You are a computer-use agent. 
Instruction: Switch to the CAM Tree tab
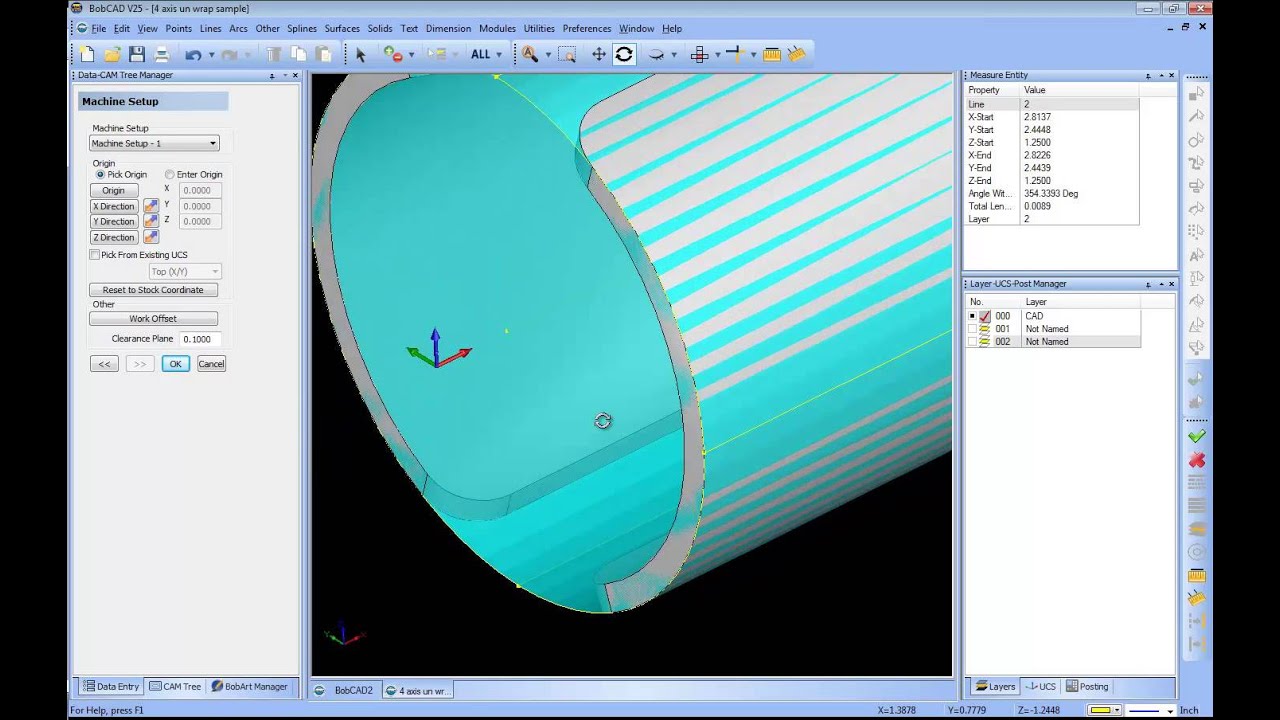tap(175, 687)
